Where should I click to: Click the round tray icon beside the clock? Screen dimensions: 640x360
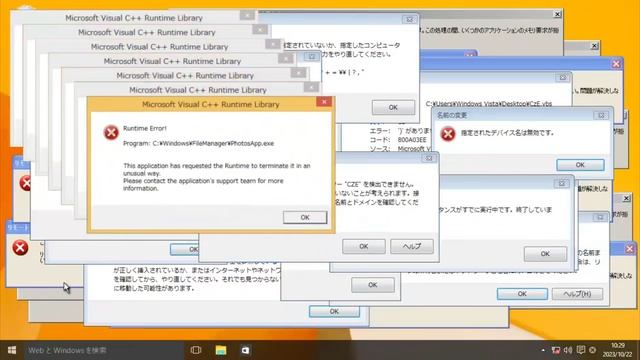(x=593, y=350)
